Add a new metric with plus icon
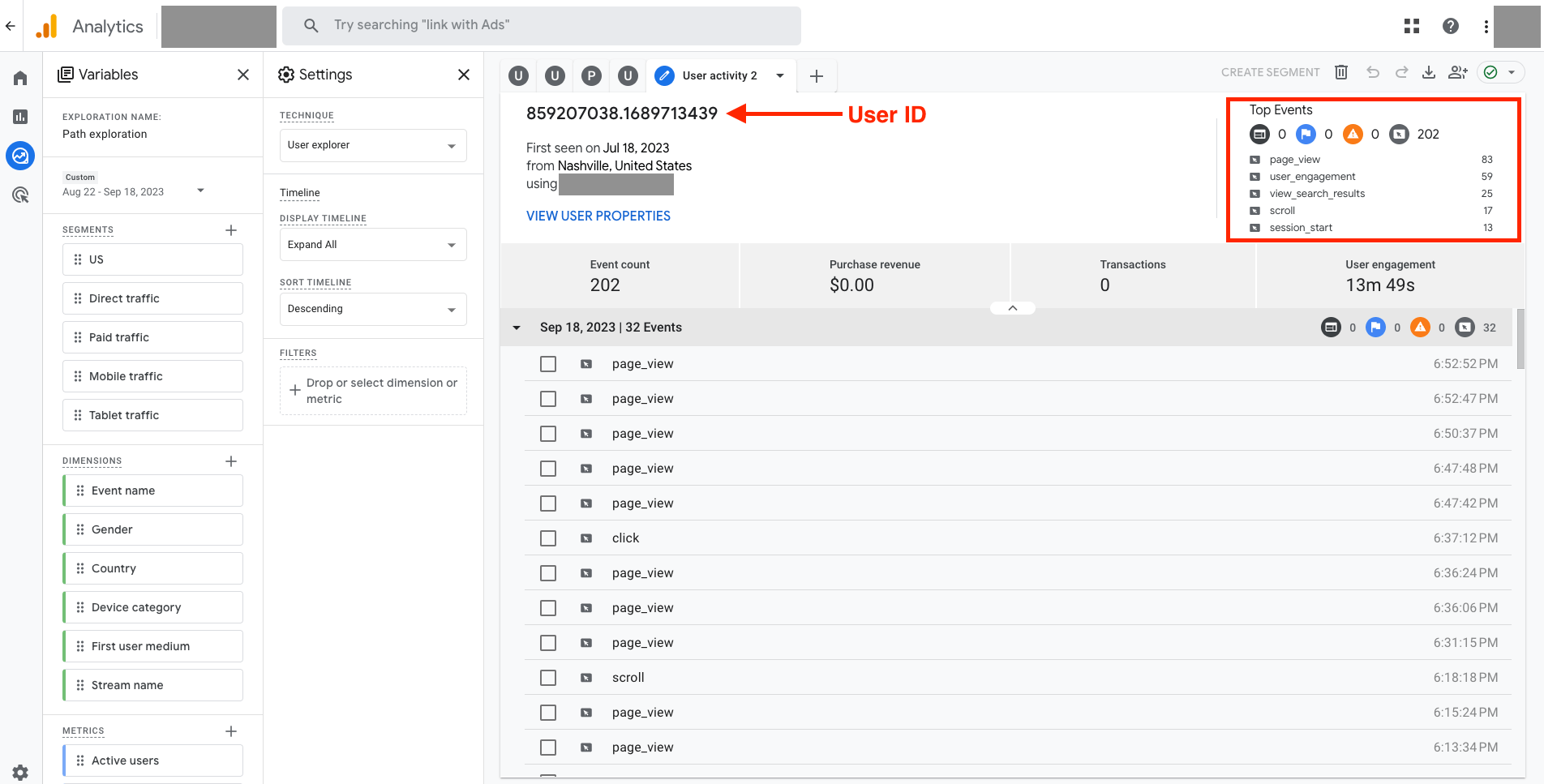This screenshot has height=784, width=1544. click(231, 731)
